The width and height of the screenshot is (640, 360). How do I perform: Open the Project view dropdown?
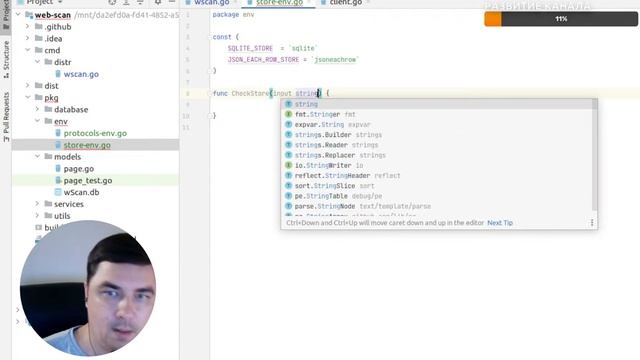(x=44, y=2)
